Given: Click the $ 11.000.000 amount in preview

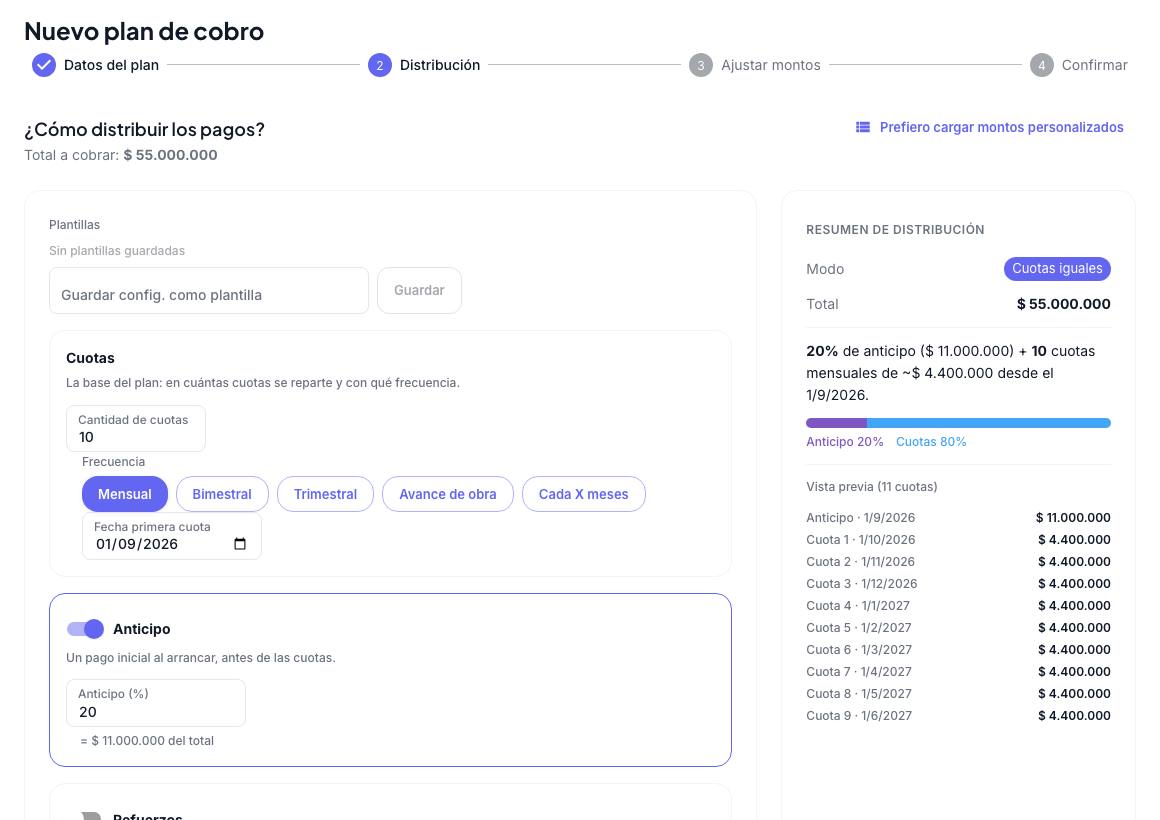Looking at the screenshot, I should [x=1073, y=518].
